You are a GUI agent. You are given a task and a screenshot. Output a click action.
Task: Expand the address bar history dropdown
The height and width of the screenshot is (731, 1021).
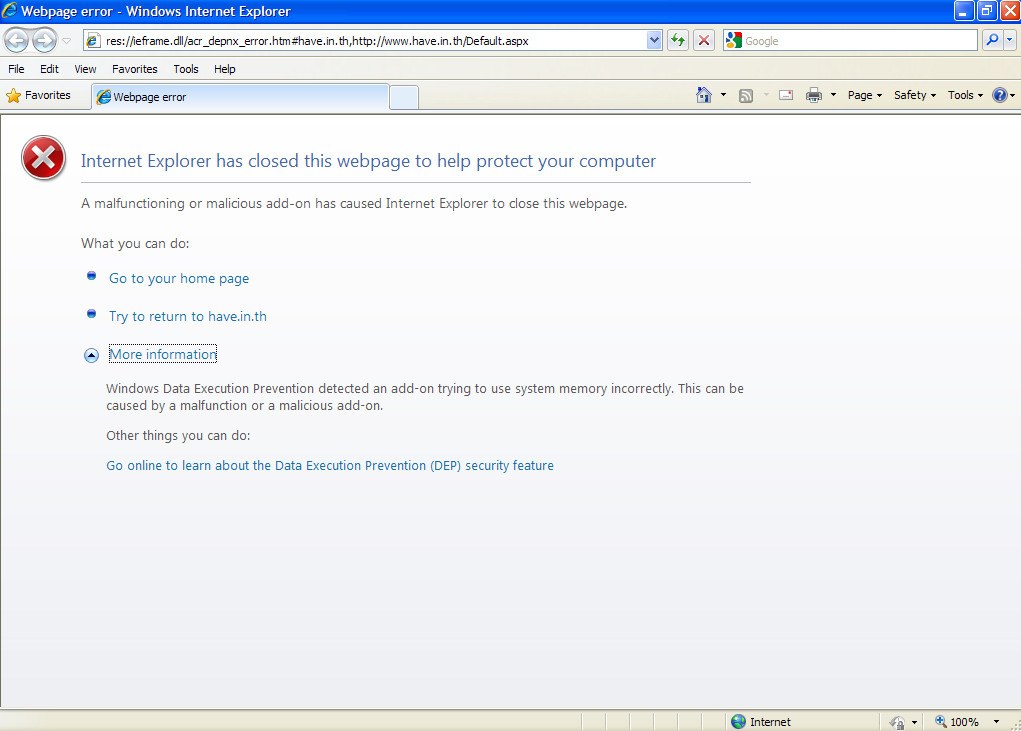(x=654, y=40)
